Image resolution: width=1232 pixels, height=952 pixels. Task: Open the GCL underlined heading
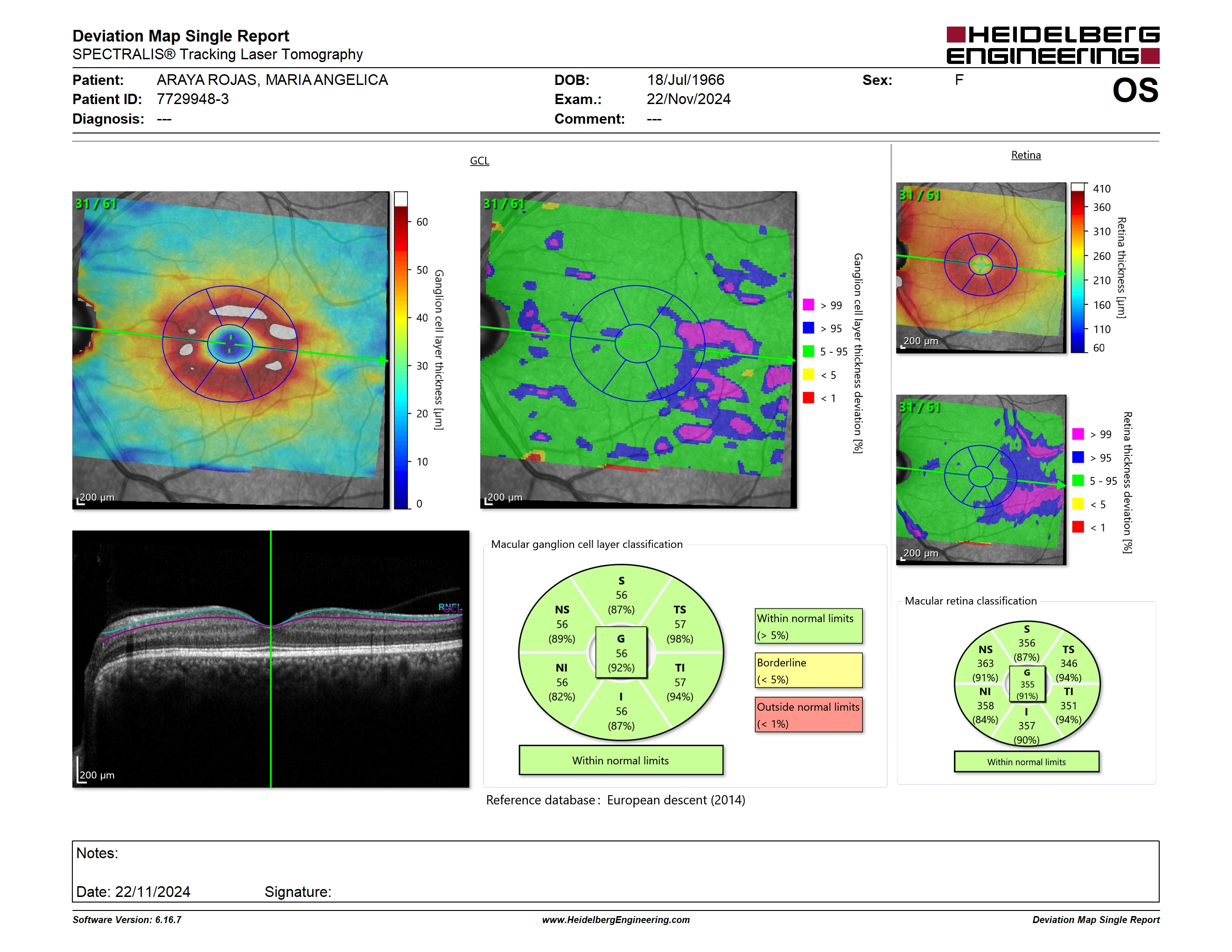[x=479, y=161]
